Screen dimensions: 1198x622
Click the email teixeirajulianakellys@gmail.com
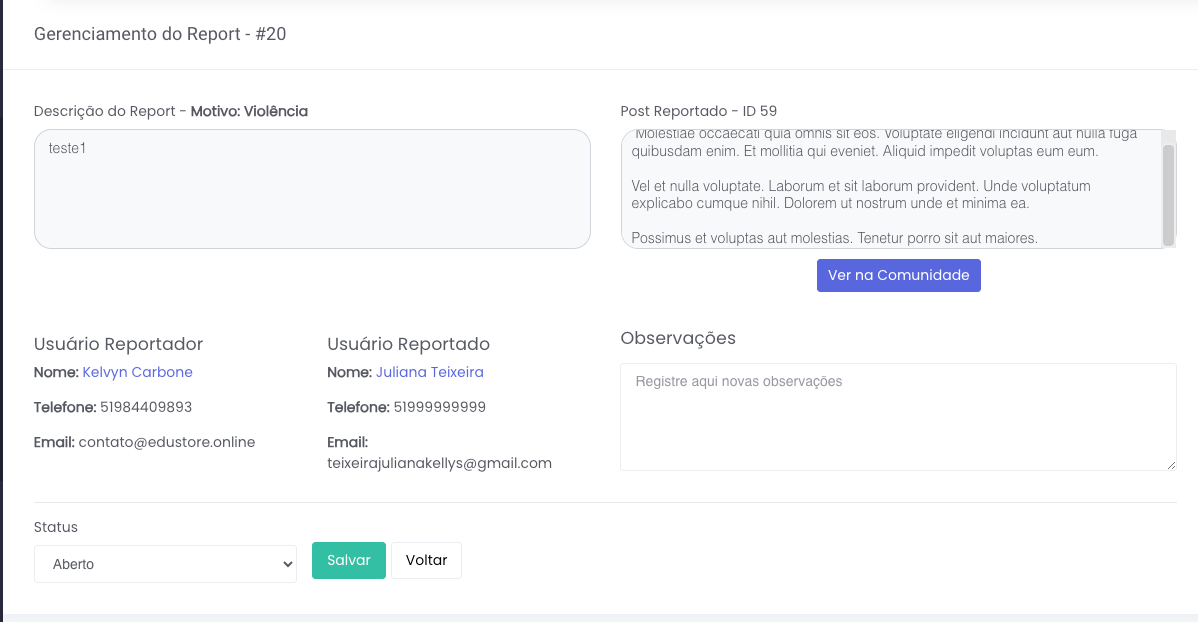(439, 463)
